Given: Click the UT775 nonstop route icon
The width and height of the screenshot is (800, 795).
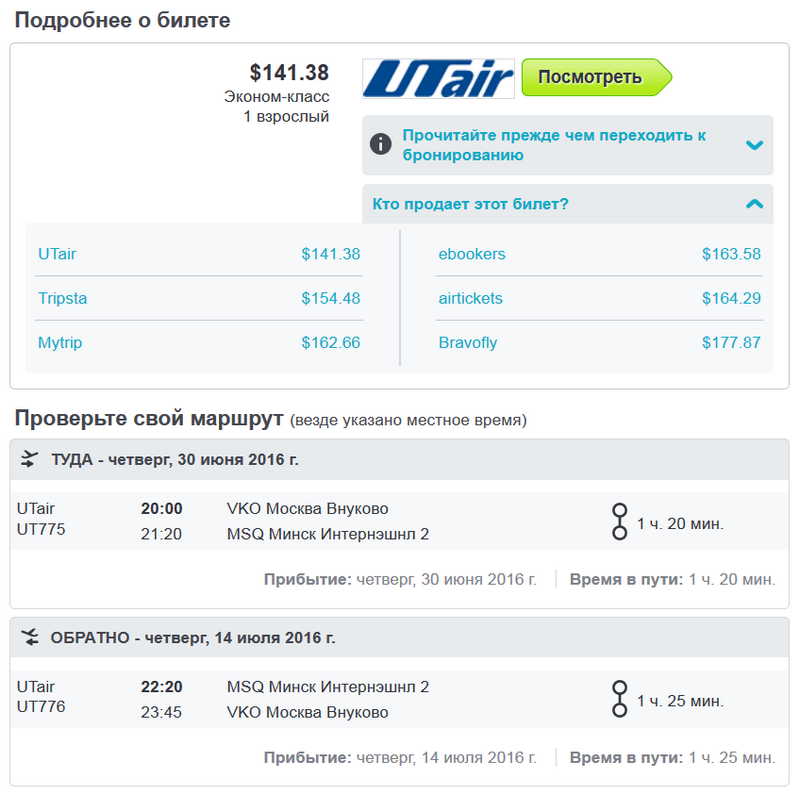Looking at the screenshot, I should point(619,521).
